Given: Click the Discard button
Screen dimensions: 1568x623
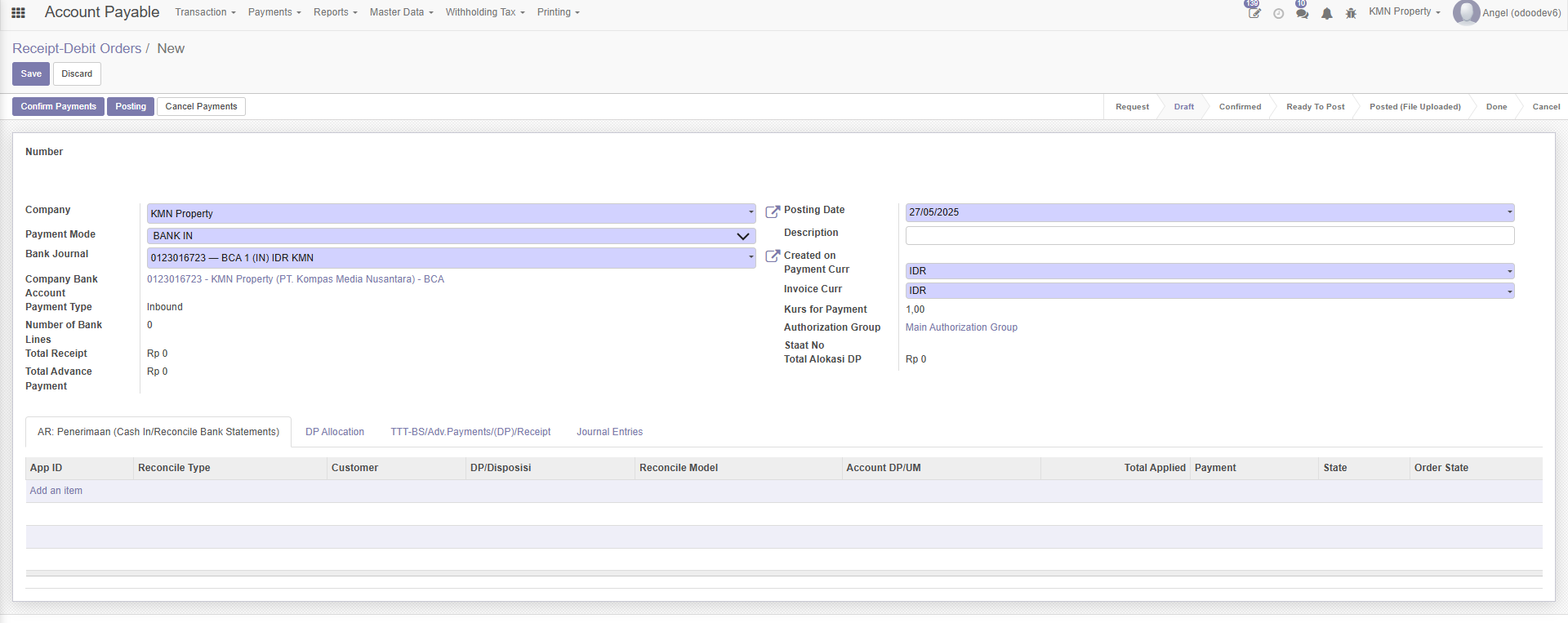Looking at the screenshot, I should pos(77,73).
